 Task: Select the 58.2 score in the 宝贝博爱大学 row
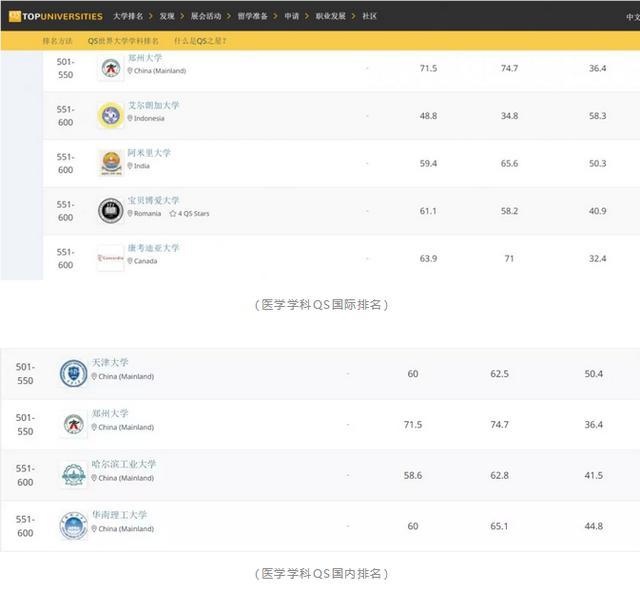click(x=509, y=211)
